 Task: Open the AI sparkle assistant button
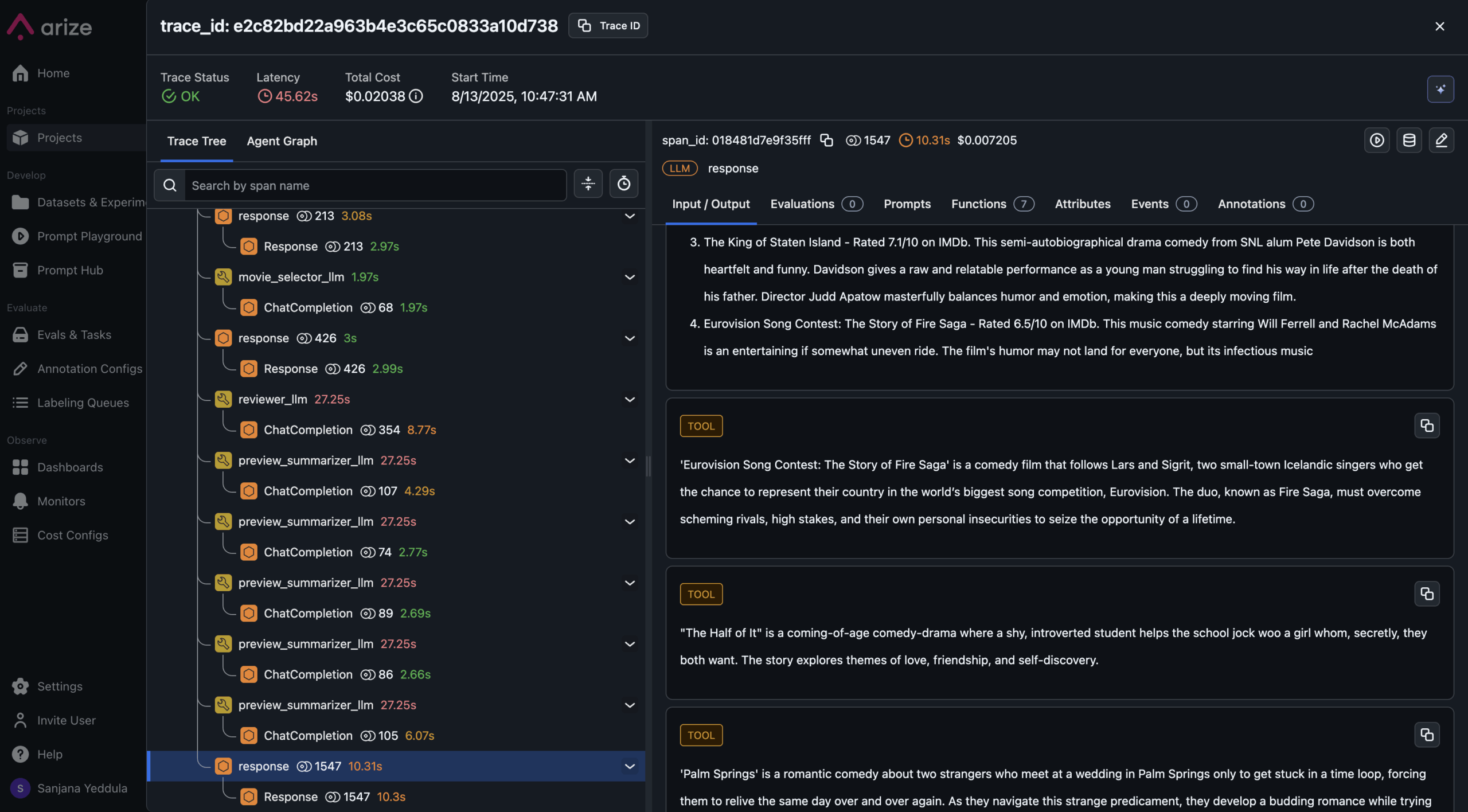[1440, 89]
